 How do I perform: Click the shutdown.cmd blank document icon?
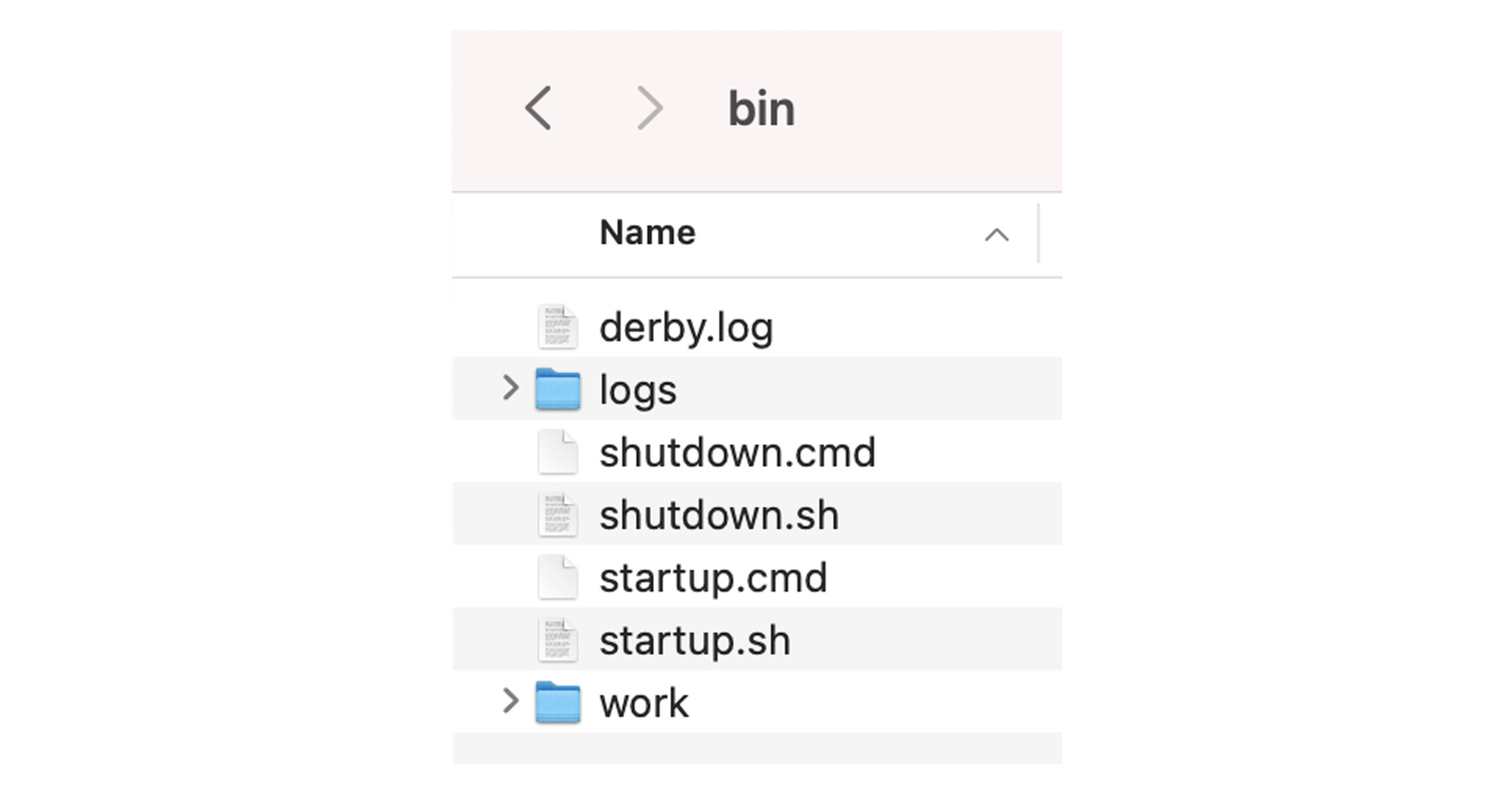pyautogui.click(x=558, y=452)
